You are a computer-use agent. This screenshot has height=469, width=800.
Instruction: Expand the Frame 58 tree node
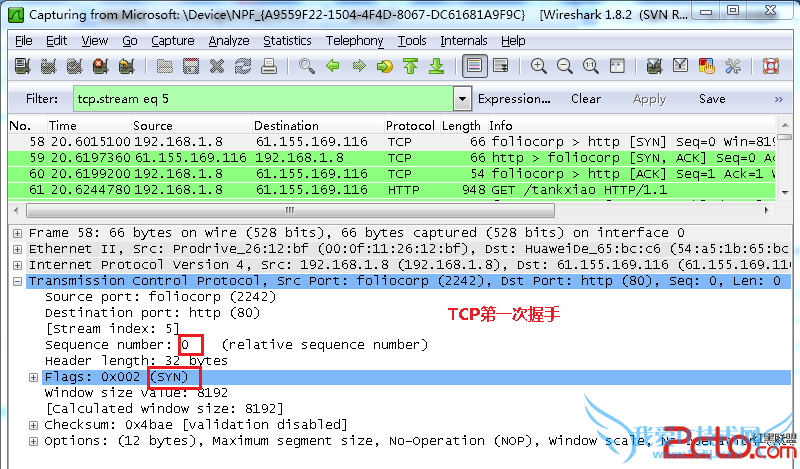17,233
